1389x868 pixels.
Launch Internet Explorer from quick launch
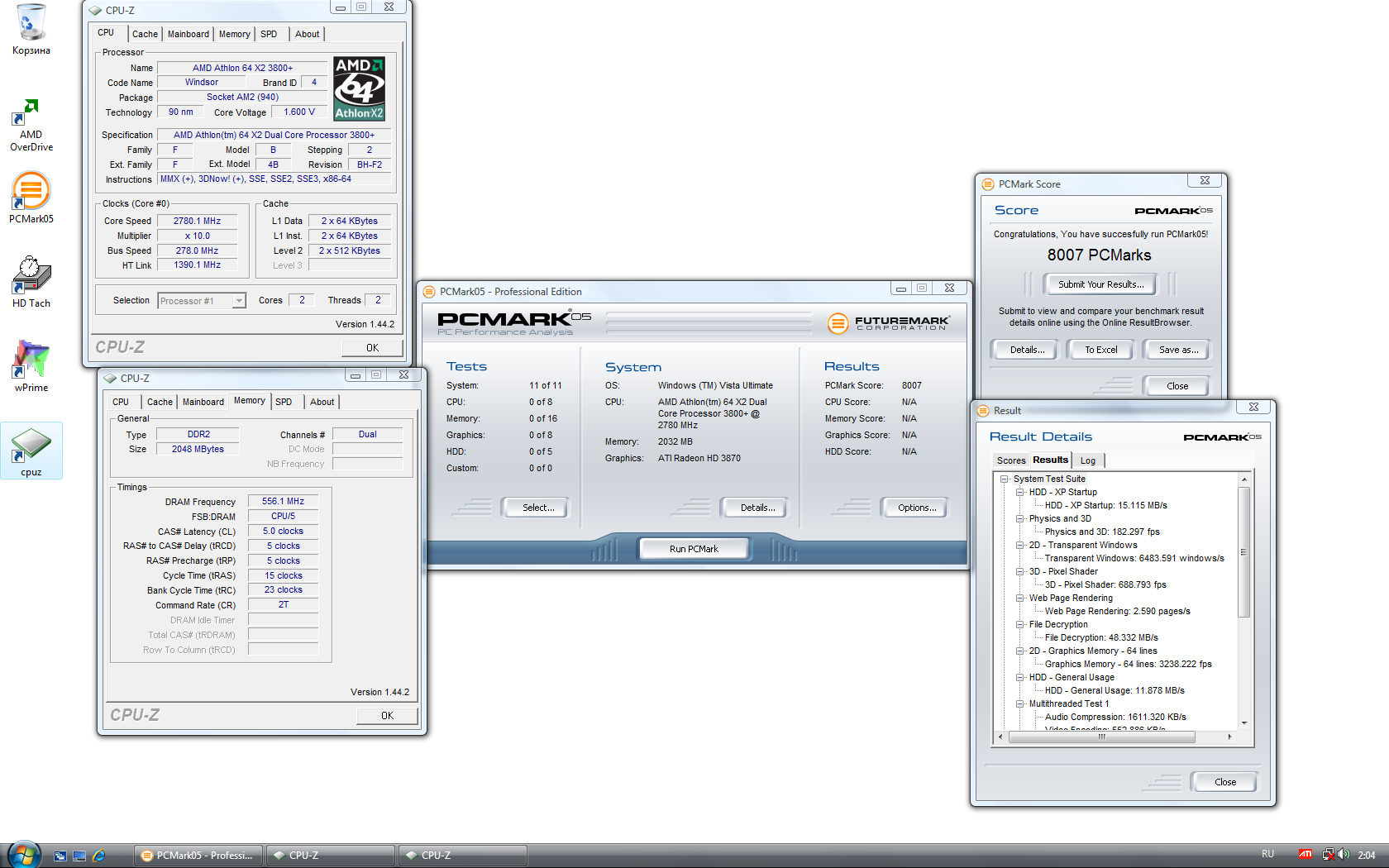(x=98, y=856)
